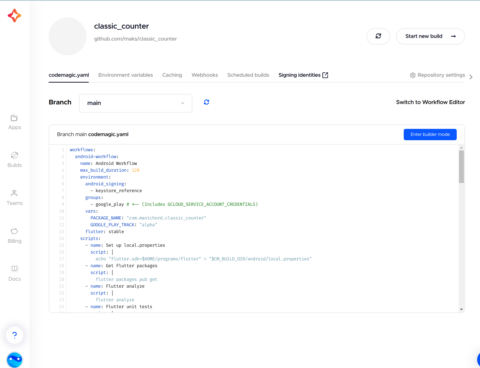Click the 'scripts:' line
This screenshot has height=368, width=480.
pyautogui.click(x=90, y=238)
